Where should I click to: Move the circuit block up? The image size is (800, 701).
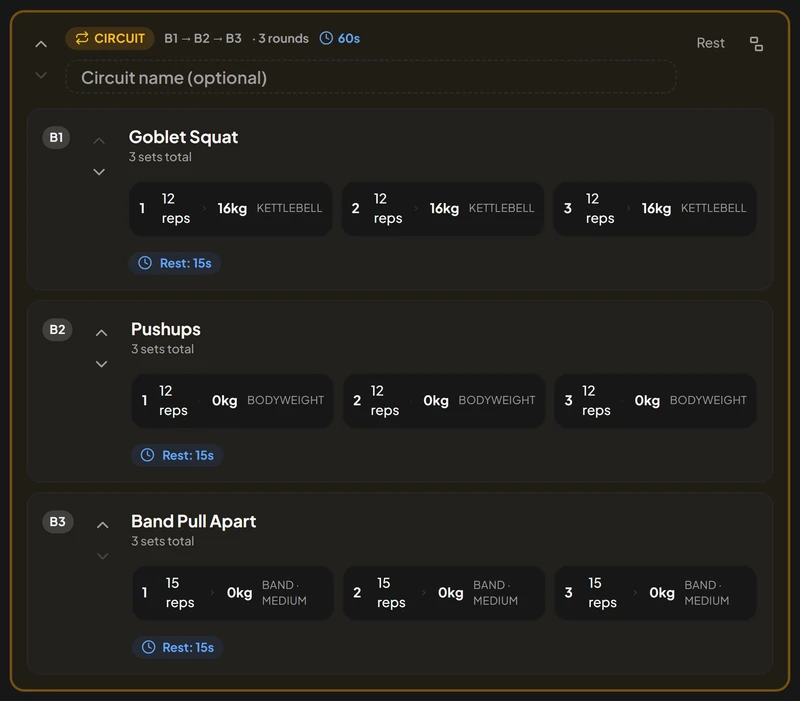click(41, 44)
